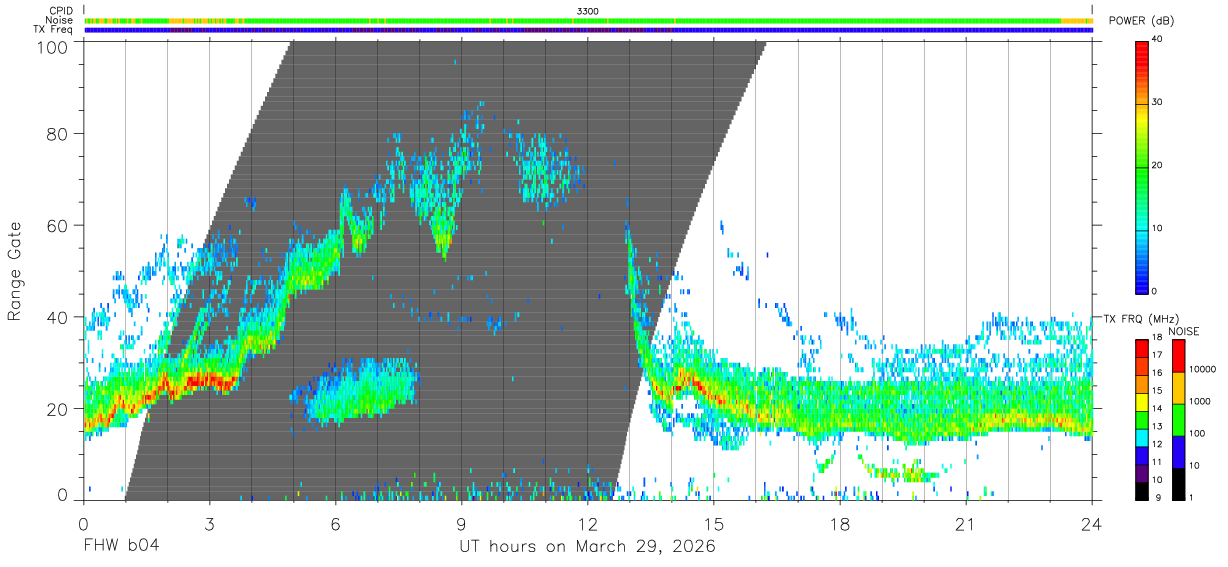This screenshot has width=1228, height=567.
Task: Click the CPID value 3300
Action: (589, 11)
